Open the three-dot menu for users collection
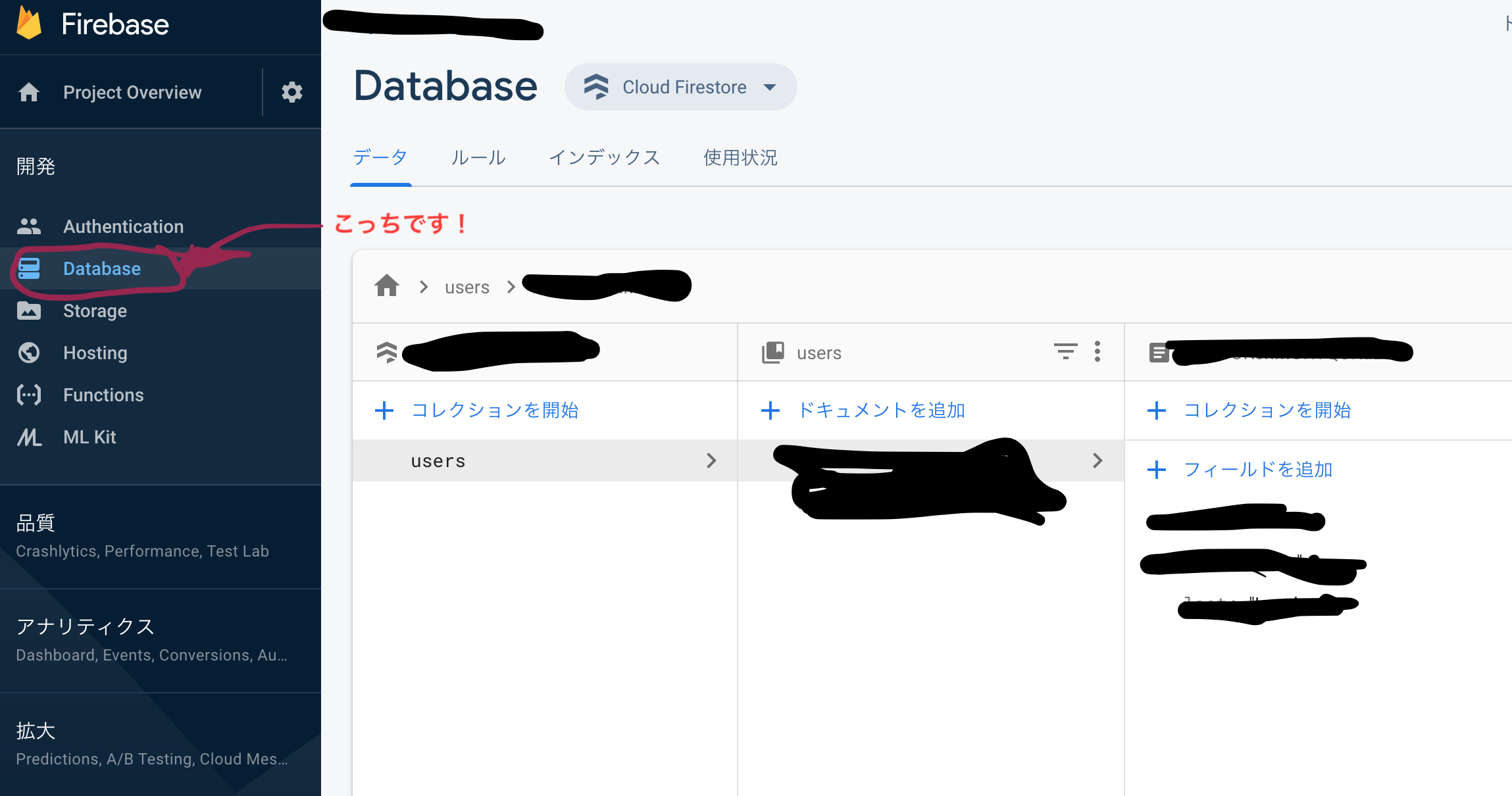The image size is (1512, 796). point(1097,352)
